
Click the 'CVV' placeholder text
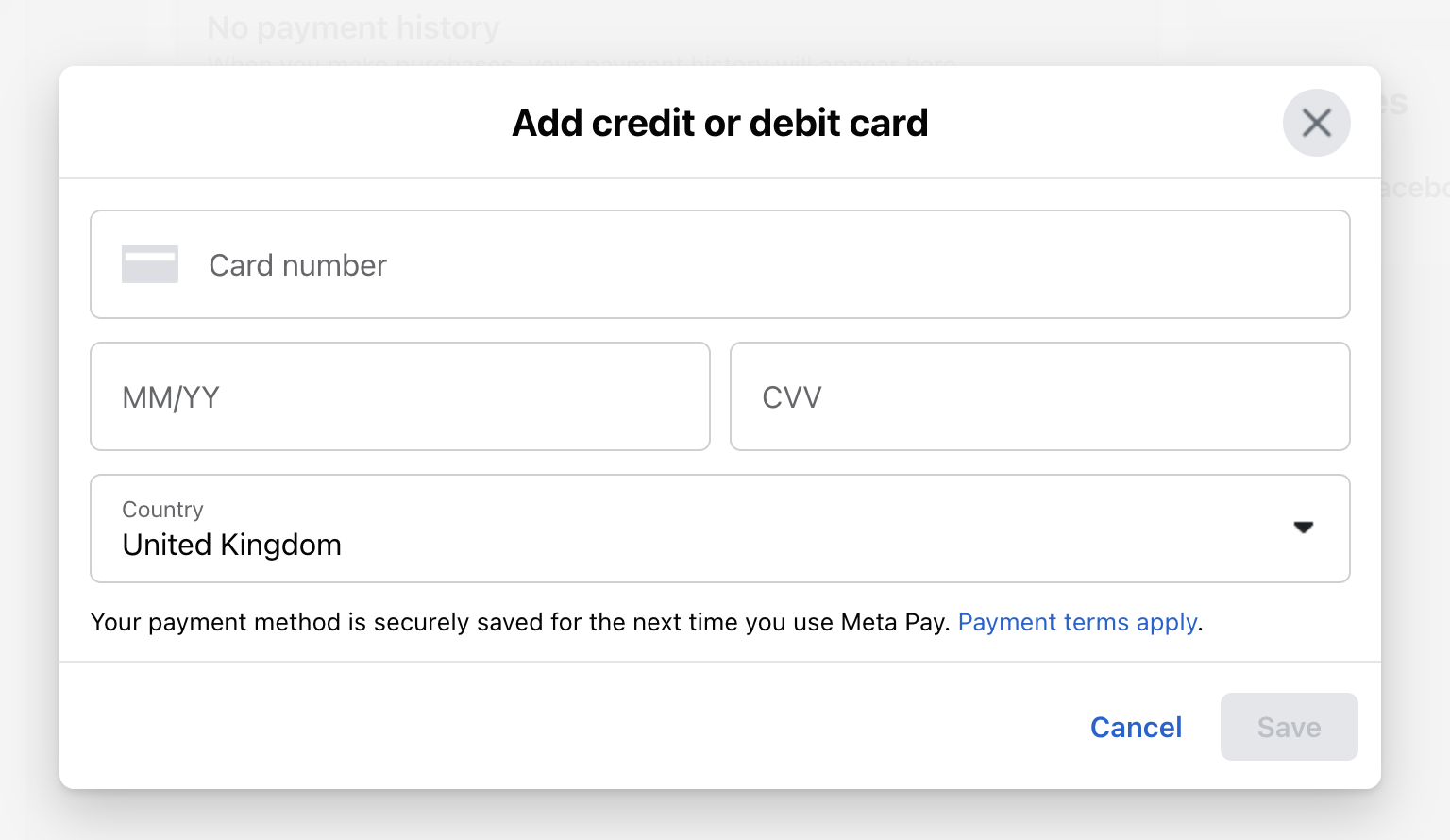point(792,397)
